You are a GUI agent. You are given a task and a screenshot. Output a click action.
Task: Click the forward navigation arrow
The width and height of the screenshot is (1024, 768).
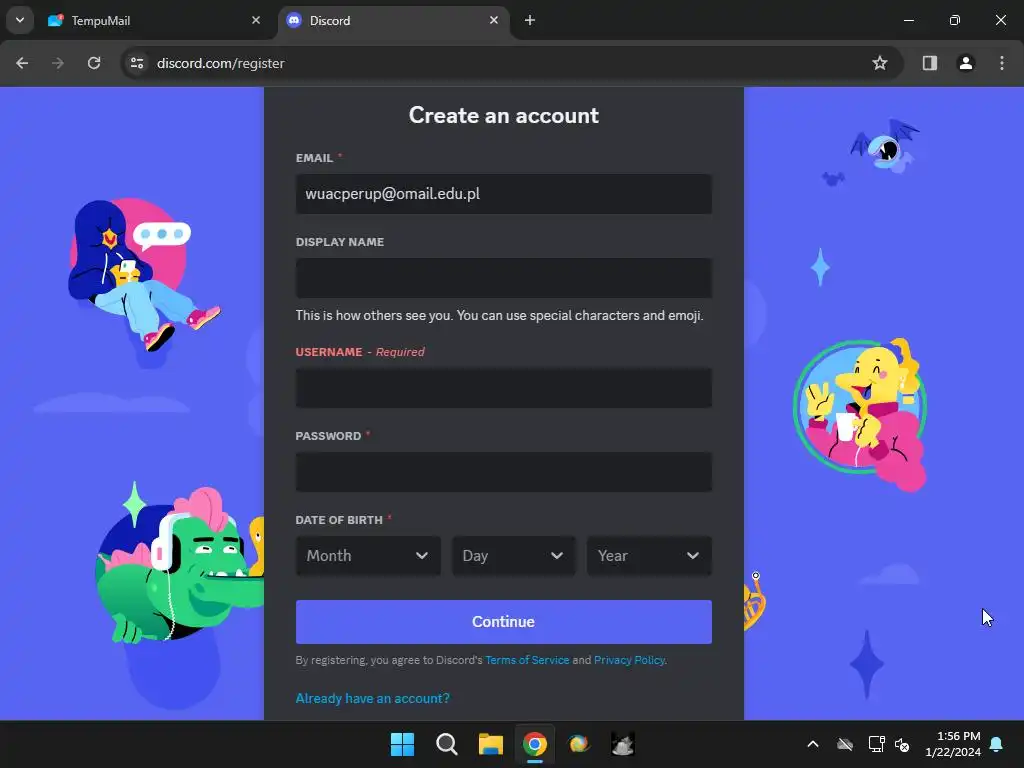(x=58, y=63)
